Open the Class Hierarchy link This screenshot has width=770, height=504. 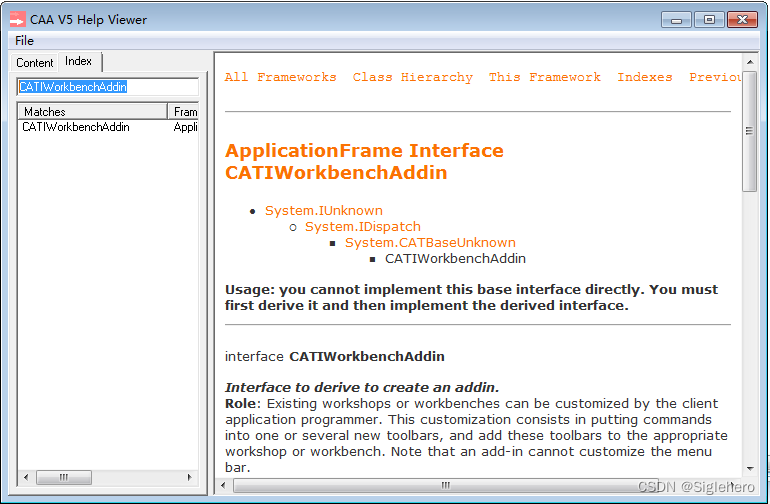[x=412, y=77]
